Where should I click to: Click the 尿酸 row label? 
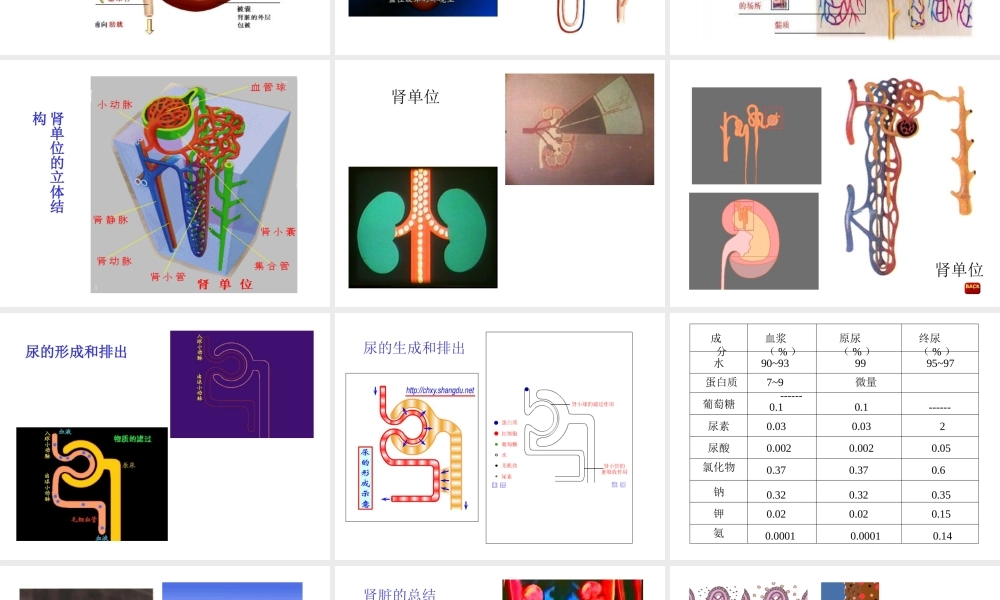click(719, 448)
